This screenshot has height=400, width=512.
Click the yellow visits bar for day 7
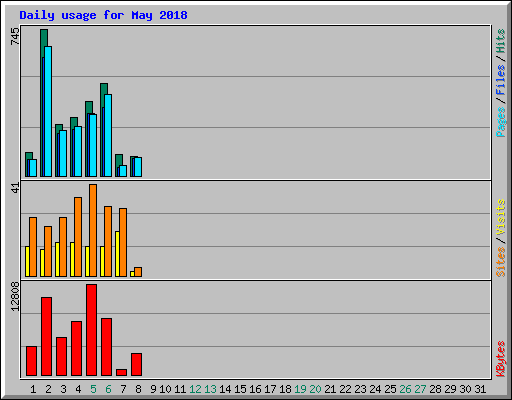117,254
